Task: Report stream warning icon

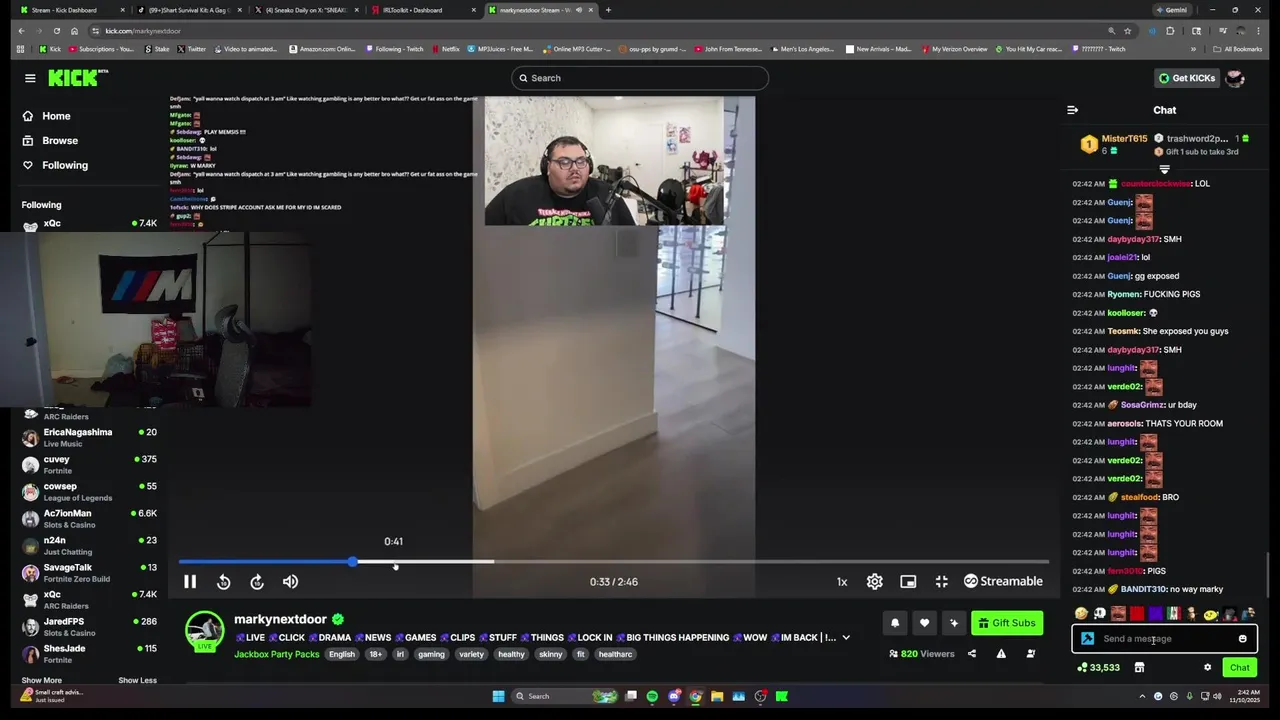Action: click(1001, 654)
